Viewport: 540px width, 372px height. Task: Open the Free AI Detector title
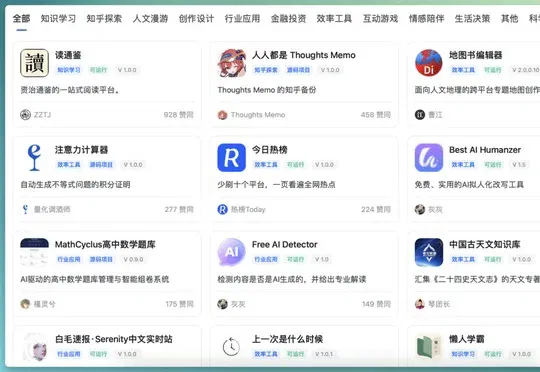(284, 245)
